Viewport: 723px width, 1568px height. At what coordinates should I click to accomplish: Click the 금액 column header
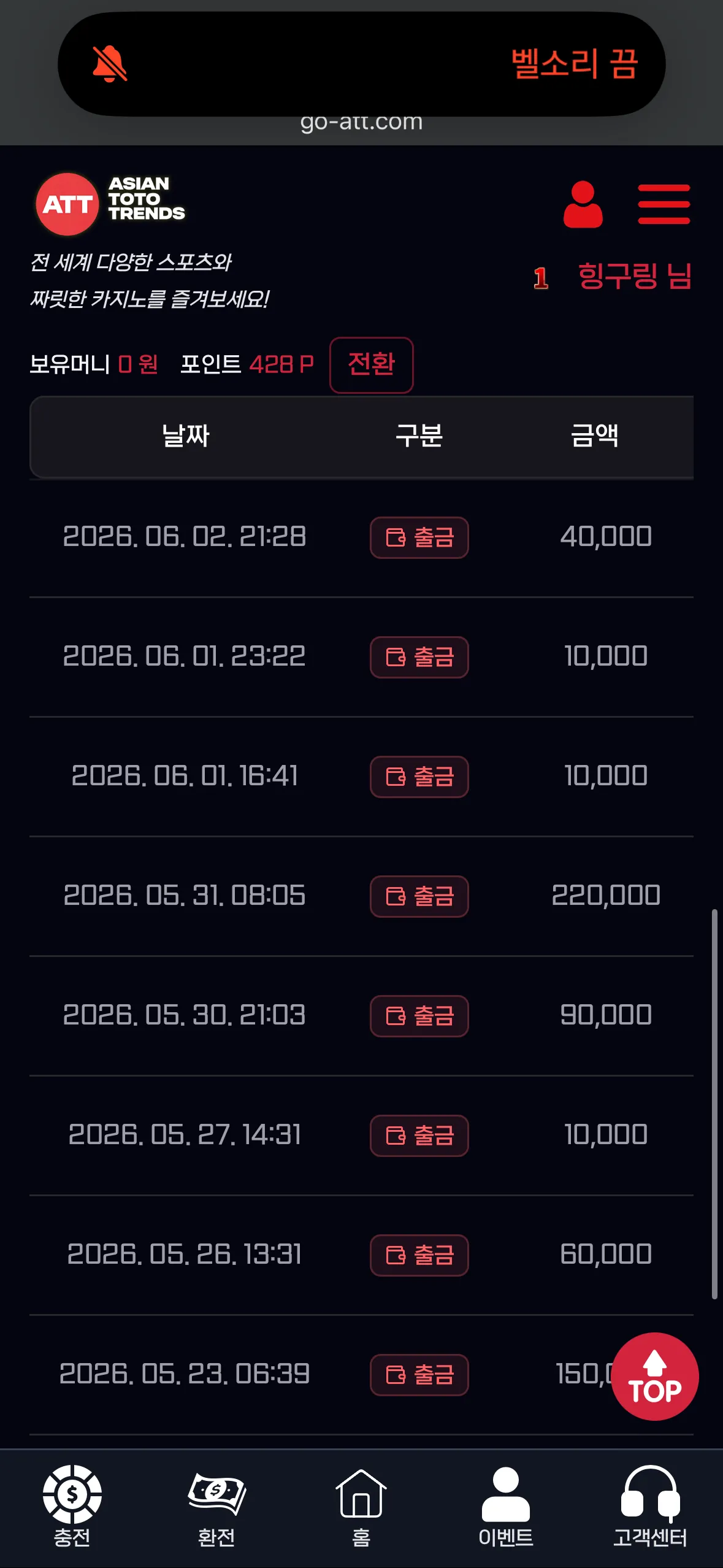[x=595, y=436]
